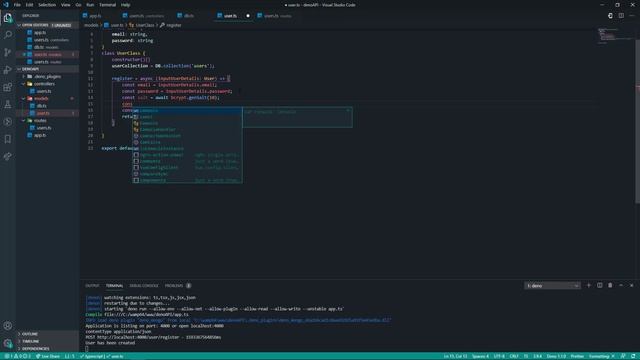Click the errors and warnings counter in the status bar
This screenshot has height=360, width=640.
[x=18, y=356]
